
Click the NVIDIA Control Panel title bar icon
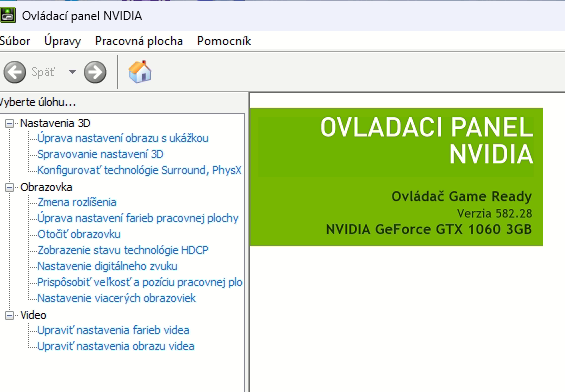8,15
